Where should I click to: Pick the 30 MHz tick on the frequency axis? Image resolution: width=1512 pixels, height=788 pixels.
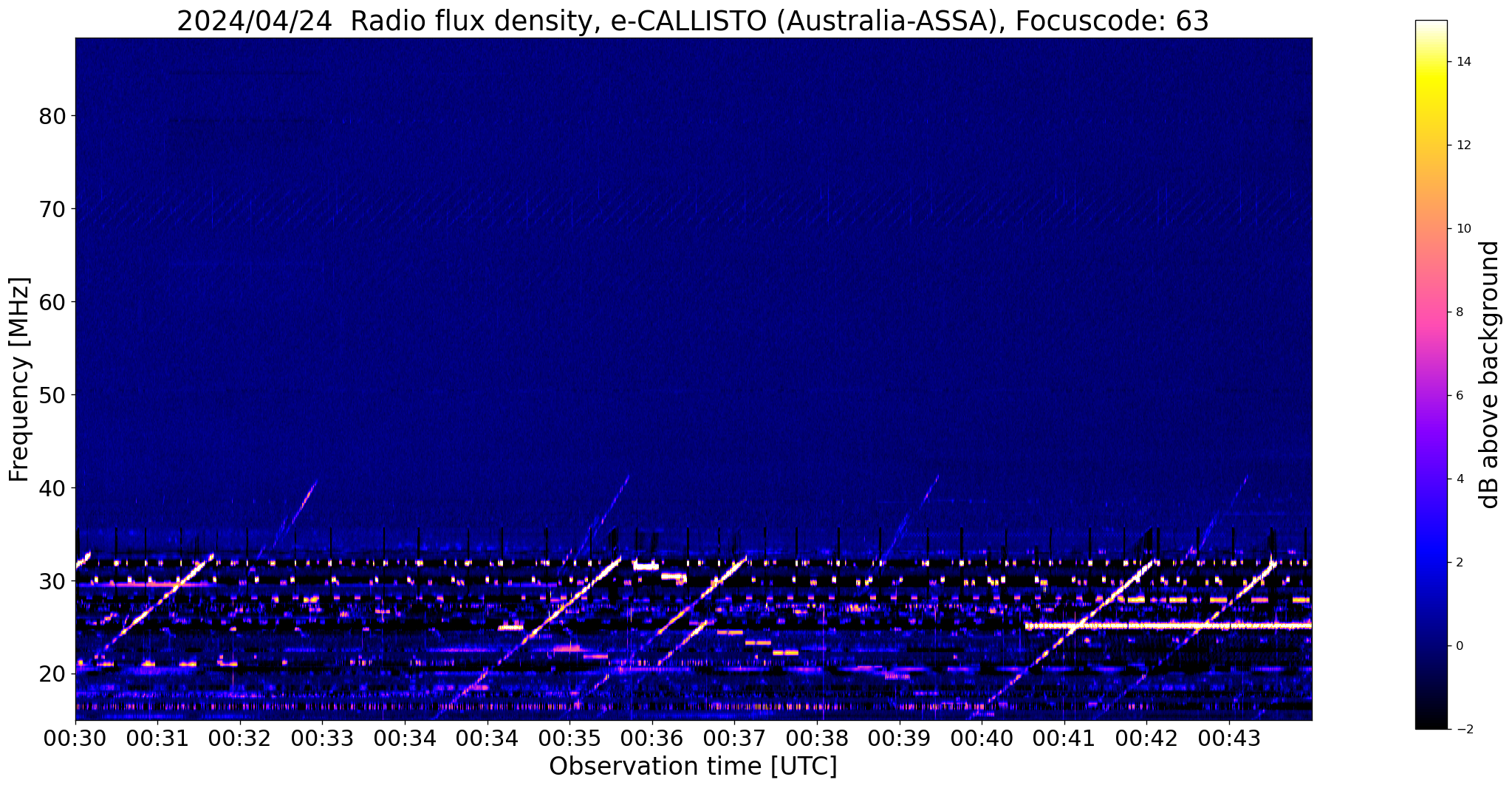(52, 581)
